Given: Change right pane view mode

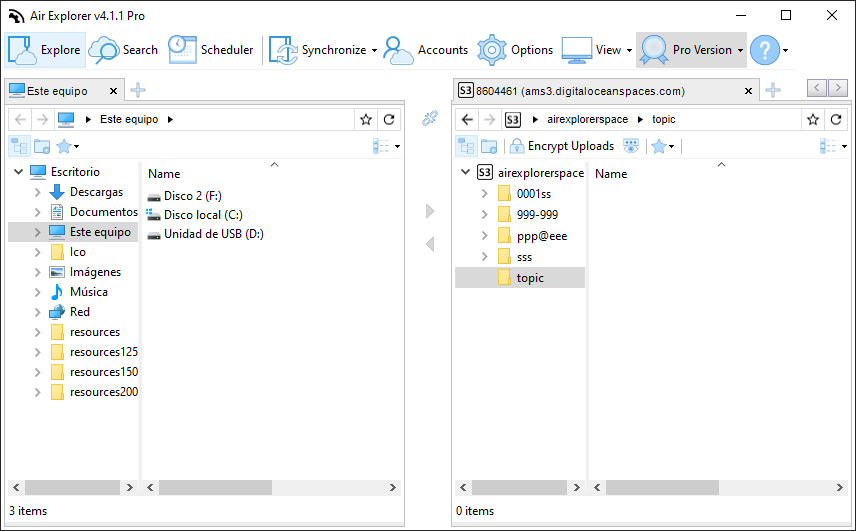Looking at the screenshot, I should [833, 146].
